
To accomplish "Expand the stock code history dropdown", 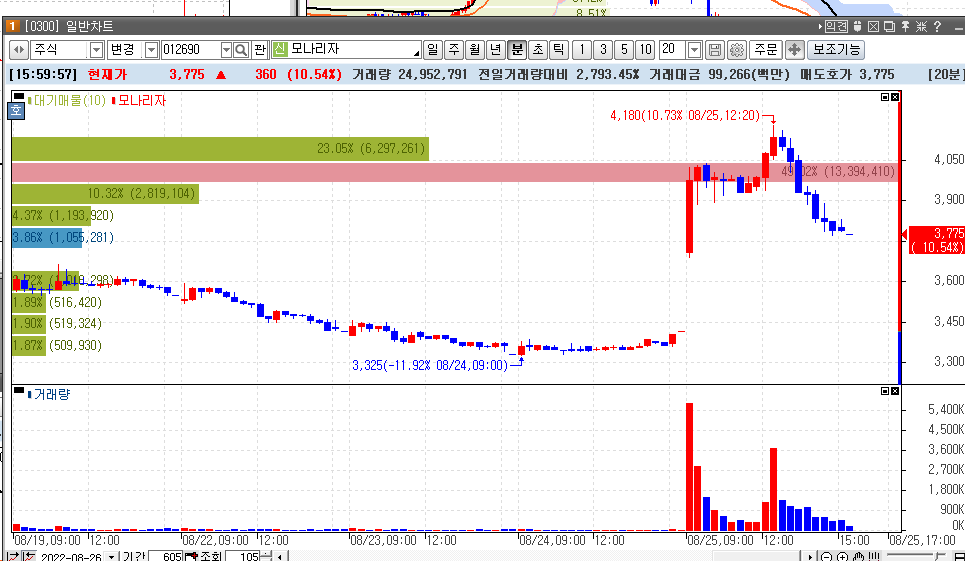I will [x=226, y=50].
